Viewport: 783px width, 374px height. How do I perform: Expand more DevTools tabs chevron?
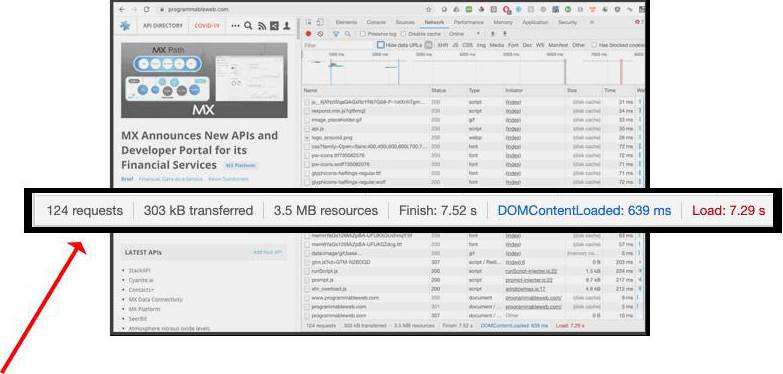pos(592,22)
